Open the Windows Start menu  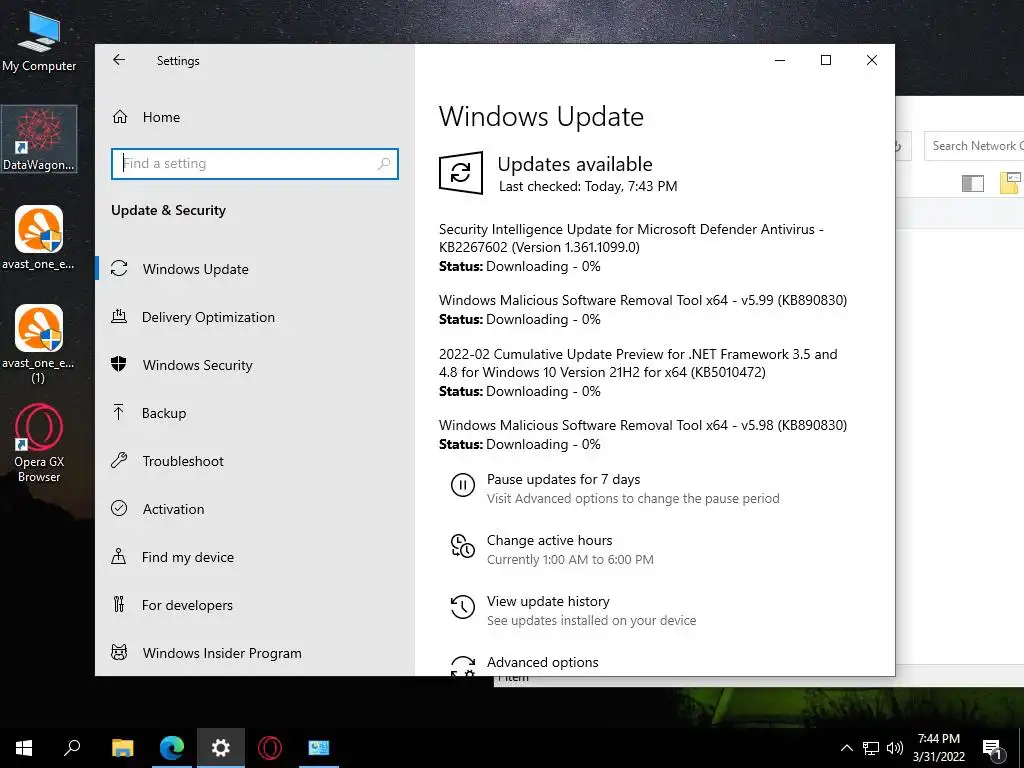[24, 748]
